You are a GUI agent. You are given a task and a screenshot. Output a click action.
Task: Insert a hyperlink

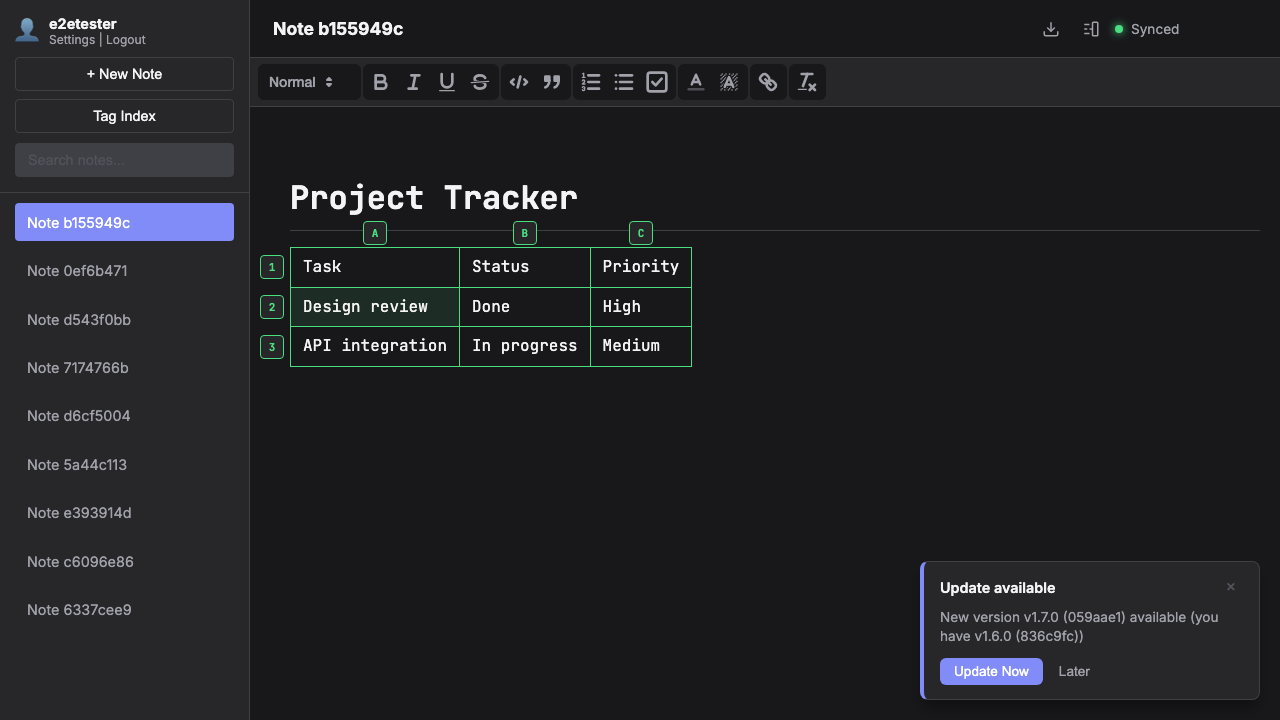pyautogui.click(x=767, y=82)
